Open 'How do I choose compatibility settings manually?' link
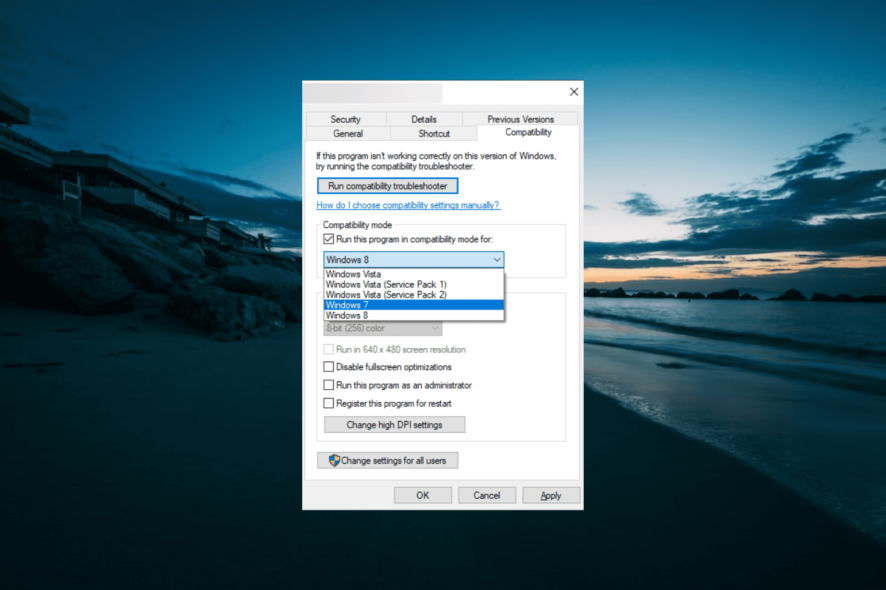886x590 pixels. coord(408,205)
